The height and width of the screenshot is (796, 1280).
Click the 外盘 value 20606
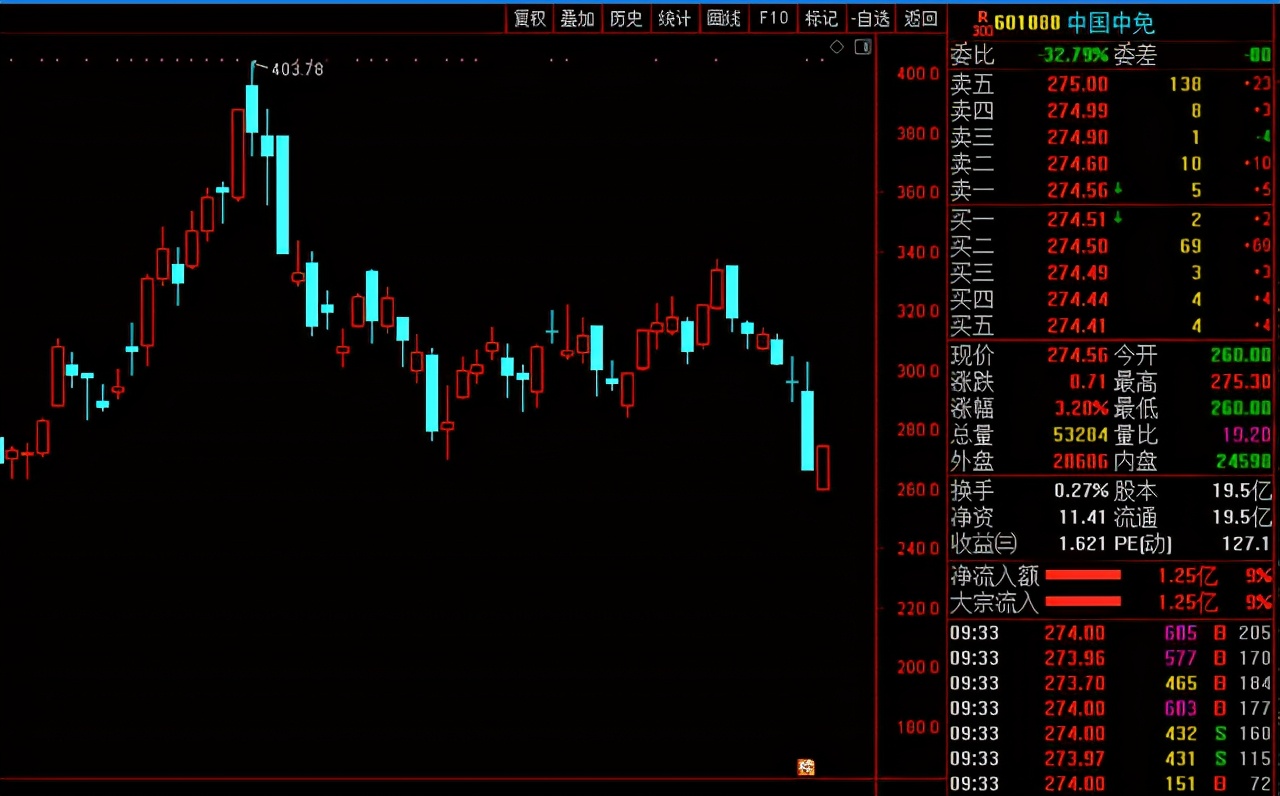(x=1079, y=461)
